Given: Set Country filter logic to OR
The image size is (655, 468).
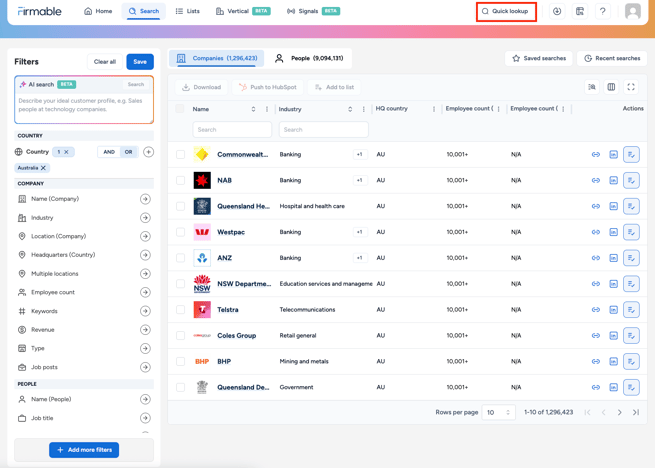Looking at the screenshot, I should (129, 152).
